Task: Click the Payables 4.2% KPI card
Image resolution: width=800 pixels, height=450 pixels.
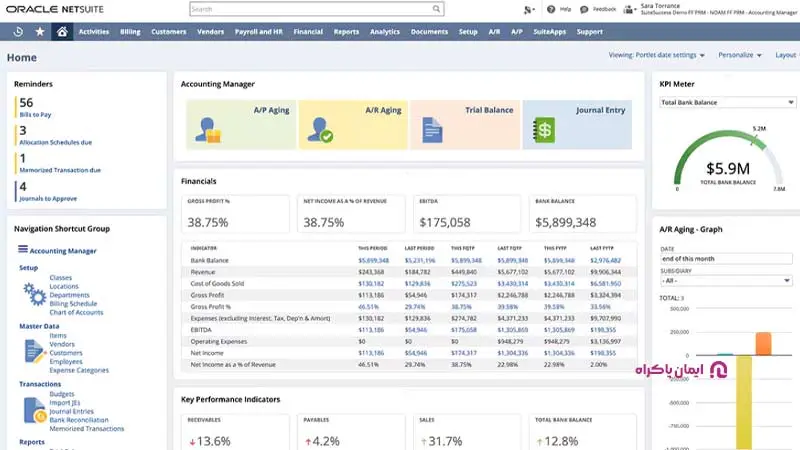Action: tap(351, 432)
